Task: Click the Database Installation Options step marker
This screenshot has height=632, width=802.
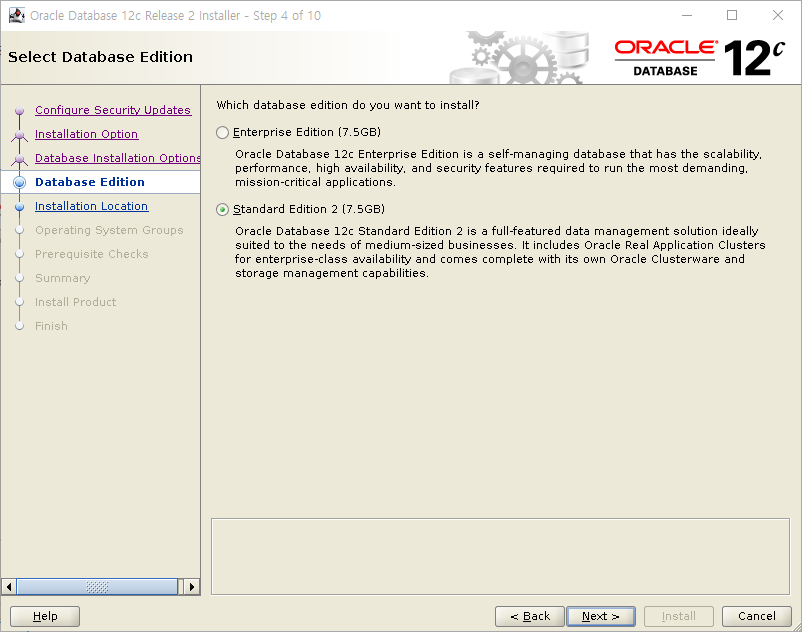Action: point(19,159)
